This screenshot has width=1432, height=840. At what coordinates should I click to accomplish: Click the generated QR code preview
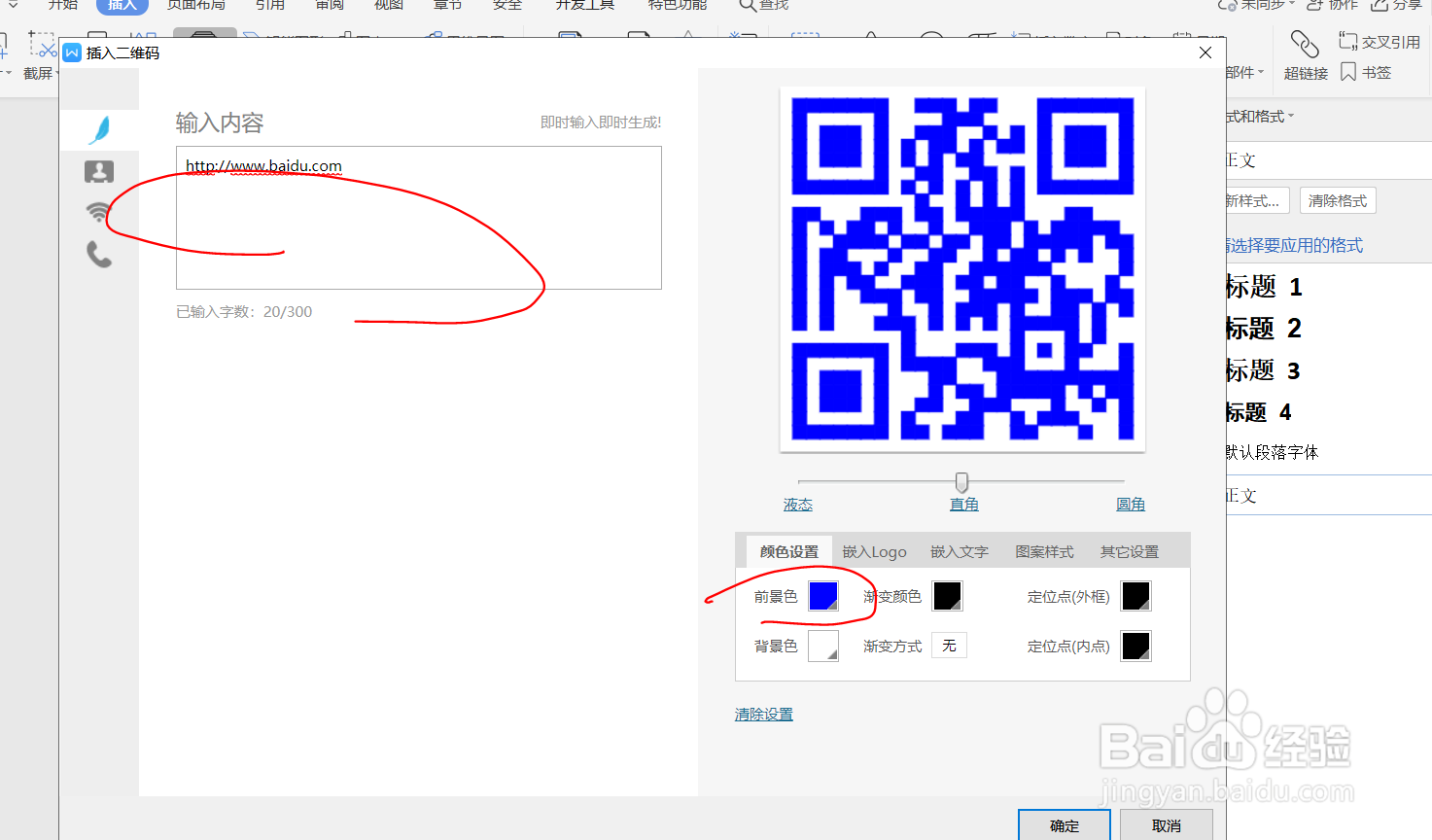[962, 269]
